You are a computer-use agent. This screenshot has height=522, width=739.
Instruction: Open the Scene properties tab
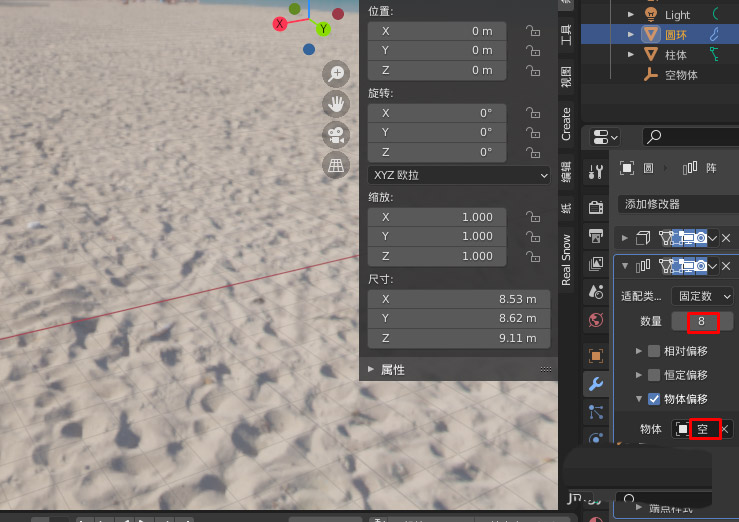(x=596, y=292)
